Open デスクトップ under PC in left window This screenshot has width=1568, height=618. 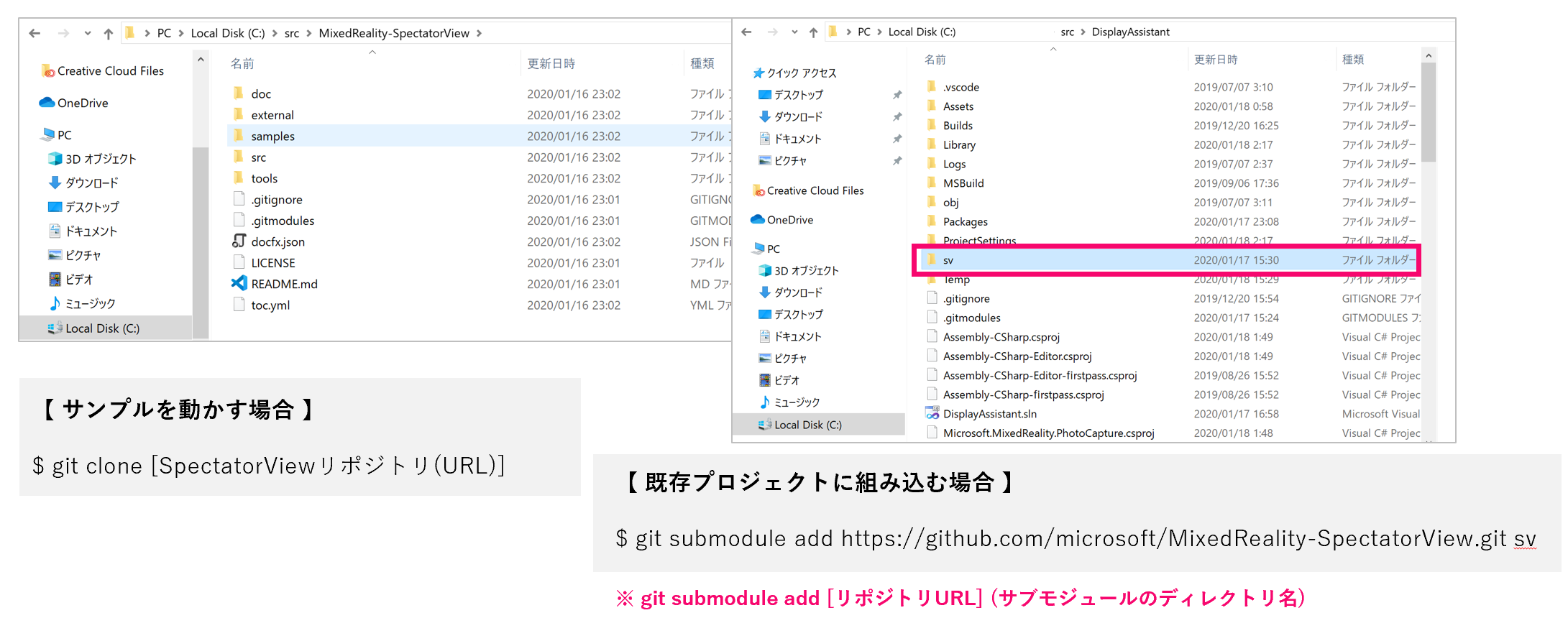point(83,207)
